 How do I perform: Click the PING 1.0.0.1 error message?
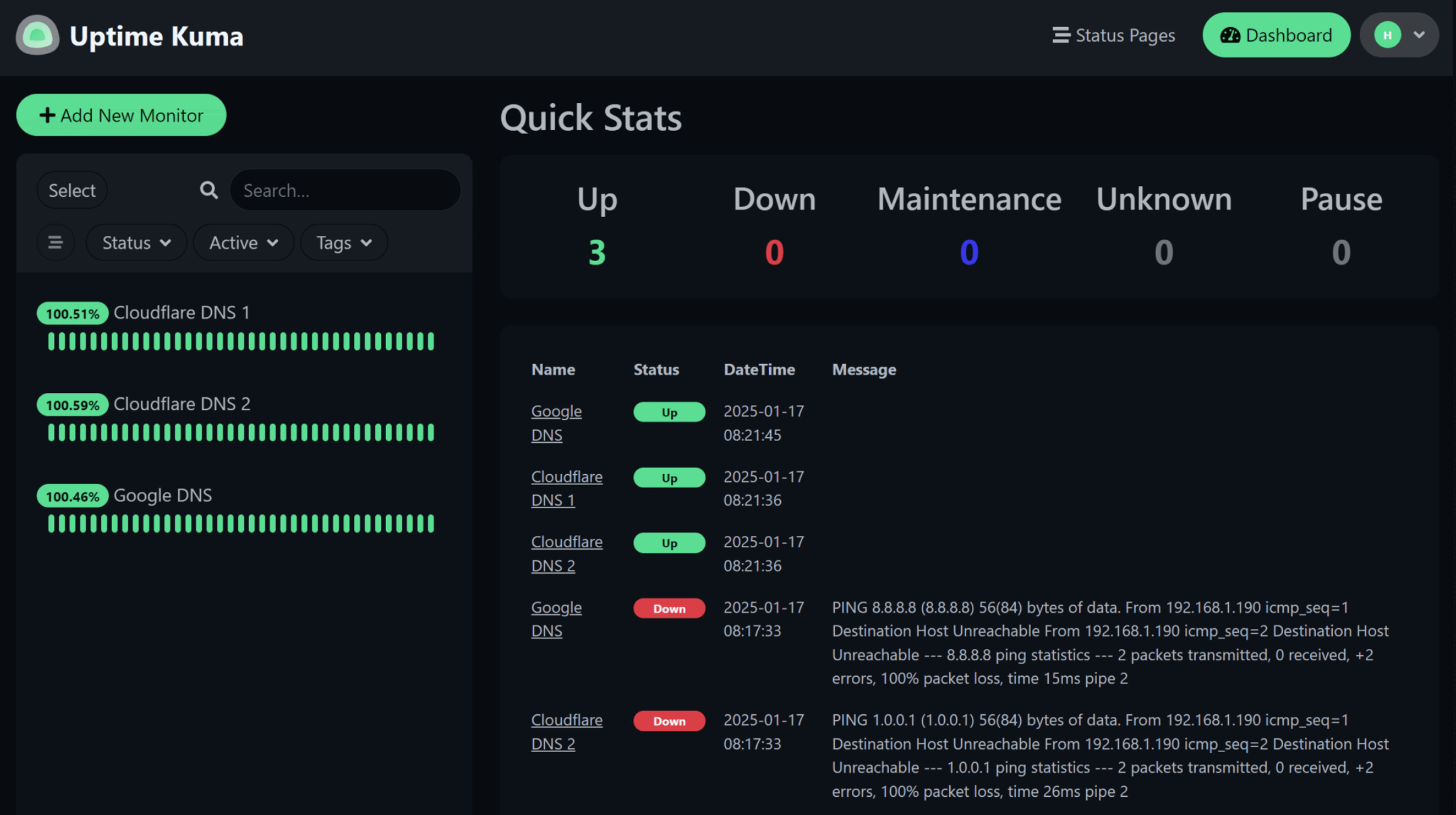[x=1110, y=755]
